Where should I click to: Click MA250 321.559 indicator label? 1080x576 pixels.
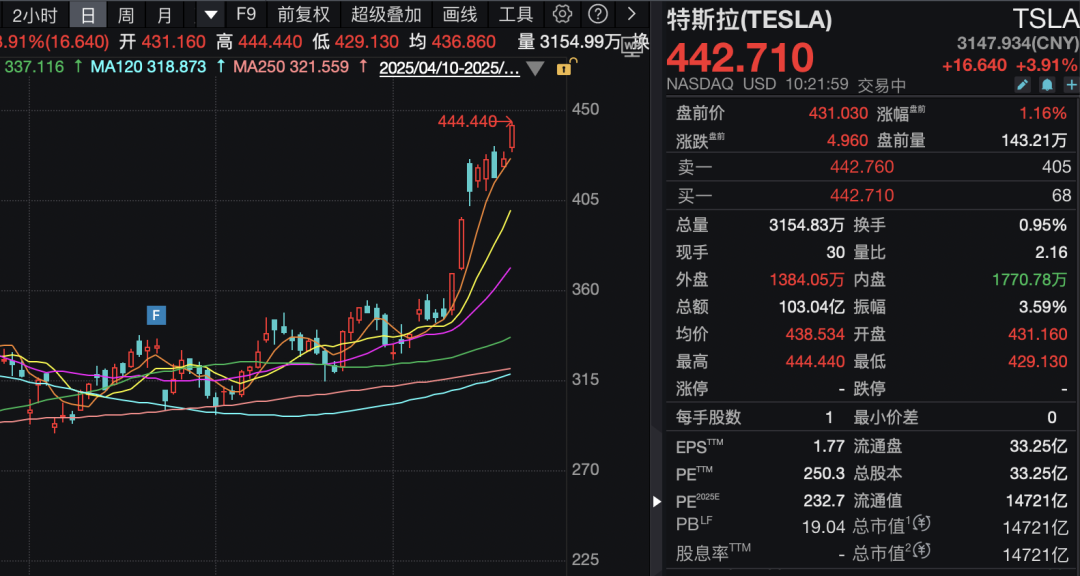point(291,68)
